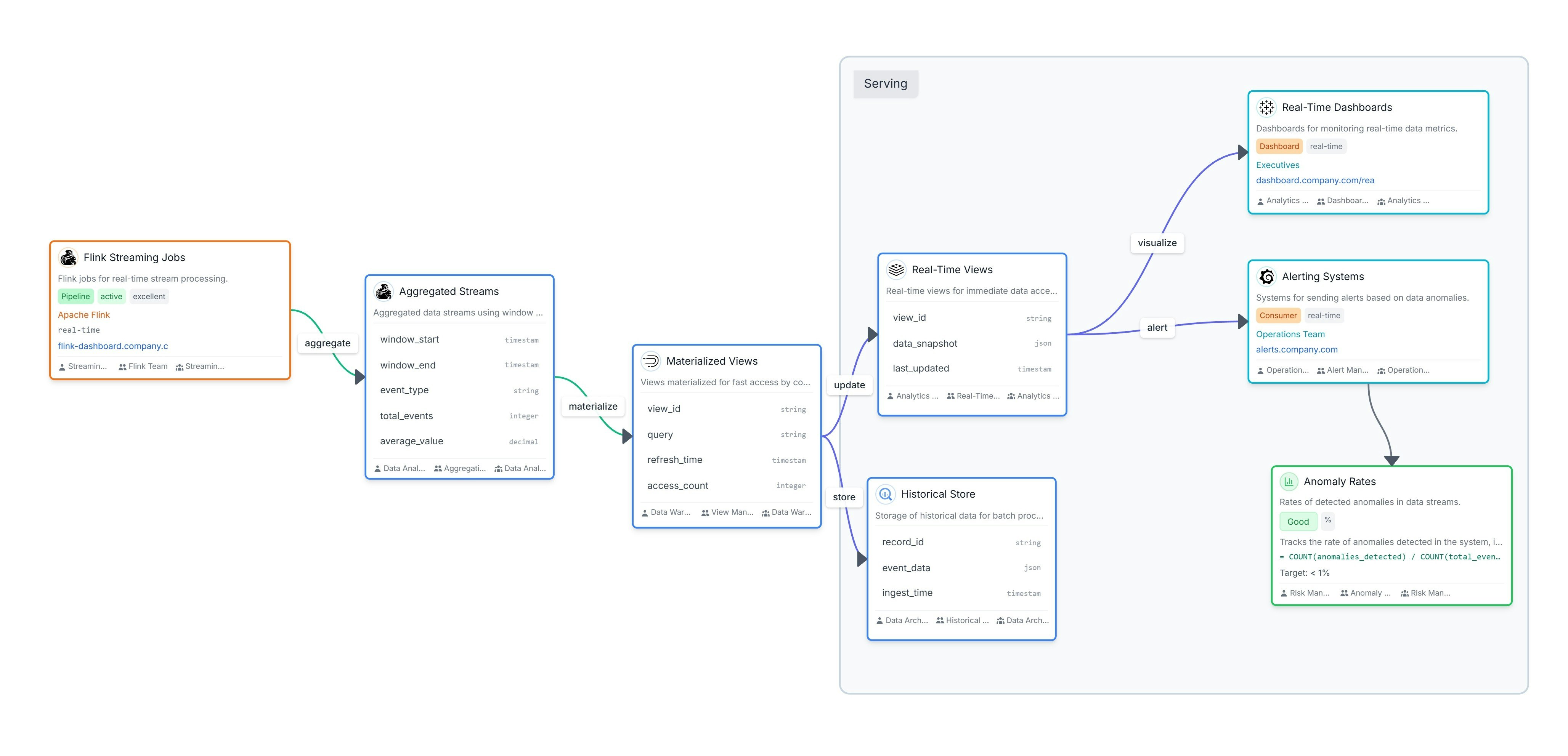Expand the truncated description on Materialized Views
Viewport: 1568px width, 756px height.
click(725, 382)
